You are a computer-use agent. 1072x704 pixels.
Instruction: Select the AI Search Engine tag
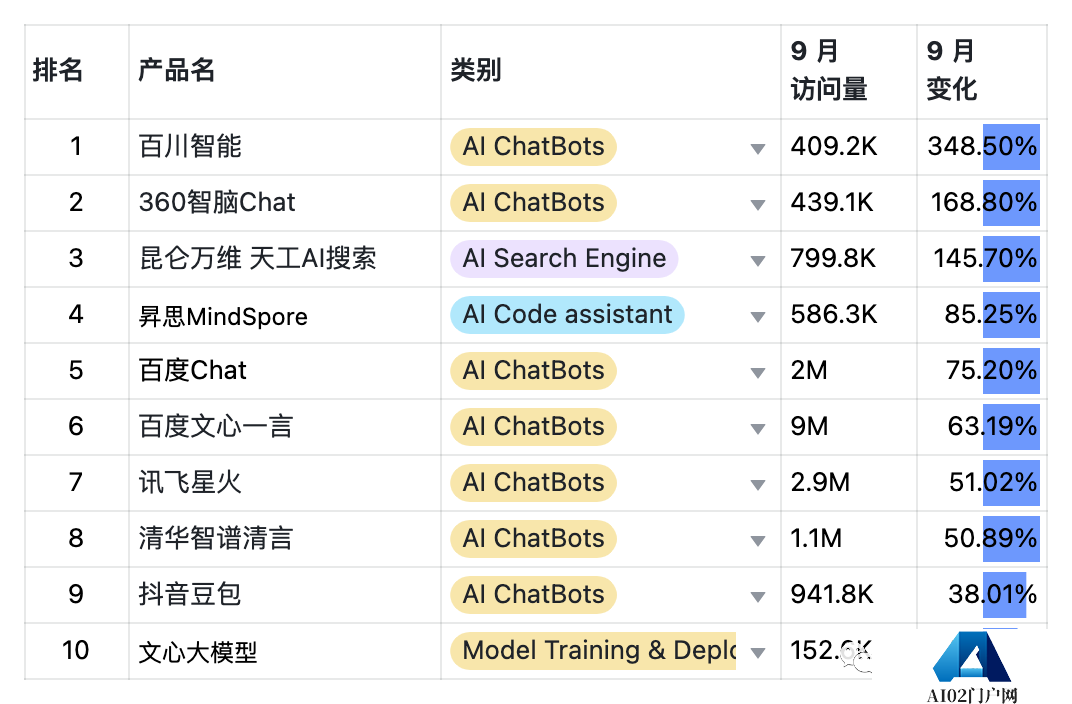tap(564, 258)
